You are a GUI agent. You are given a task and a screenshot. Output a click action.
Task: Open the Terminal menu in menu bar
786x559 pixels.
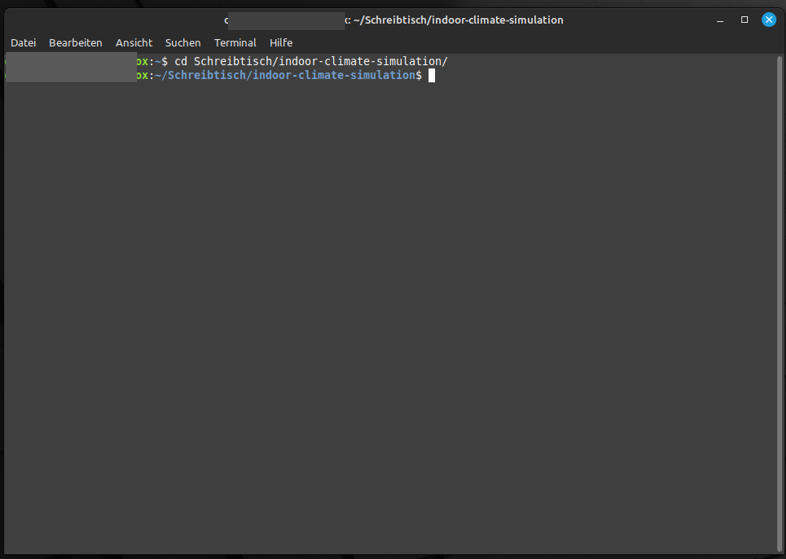[235, 43]
